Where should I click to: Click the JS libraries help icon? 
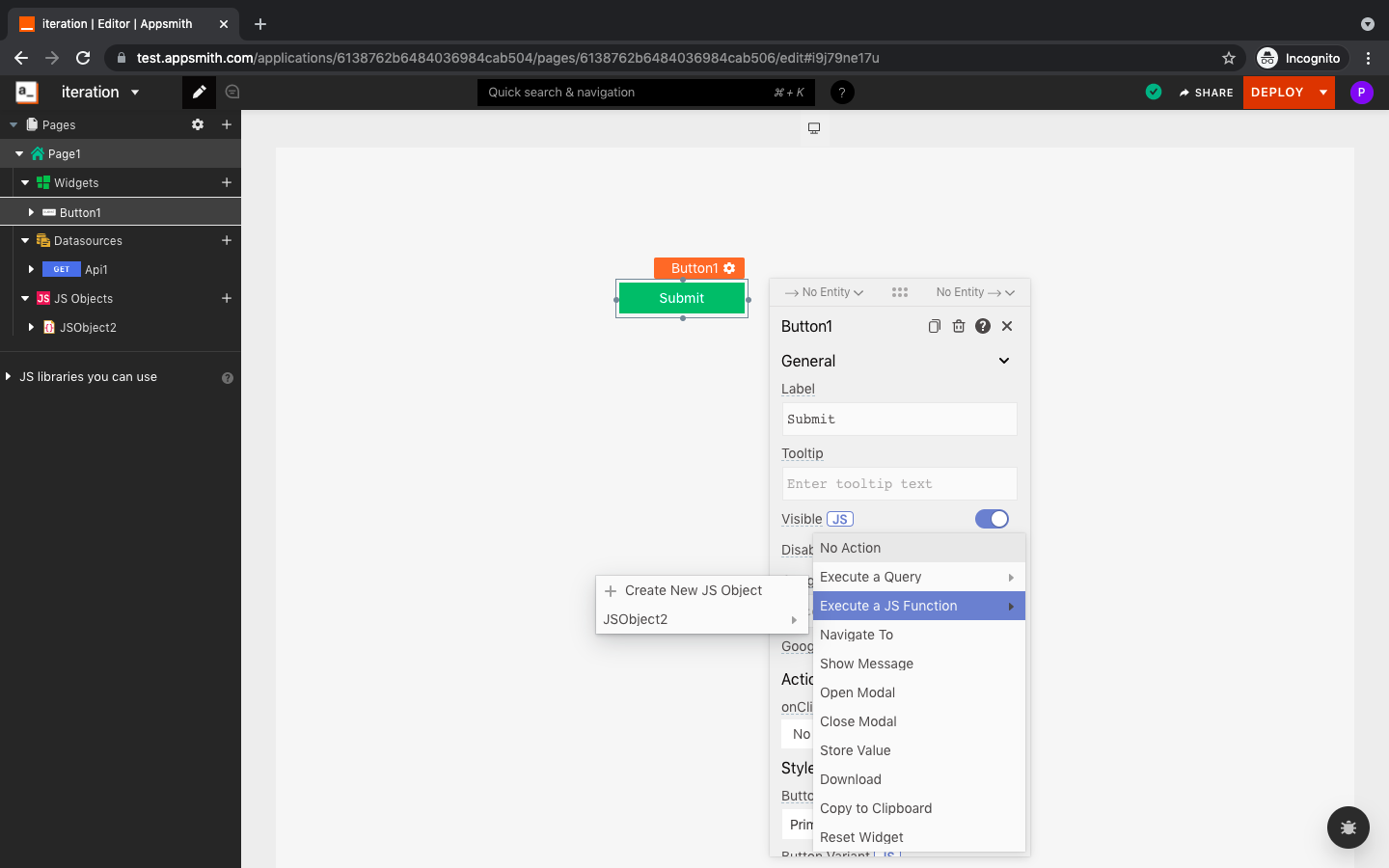click(x=228, y=378)
